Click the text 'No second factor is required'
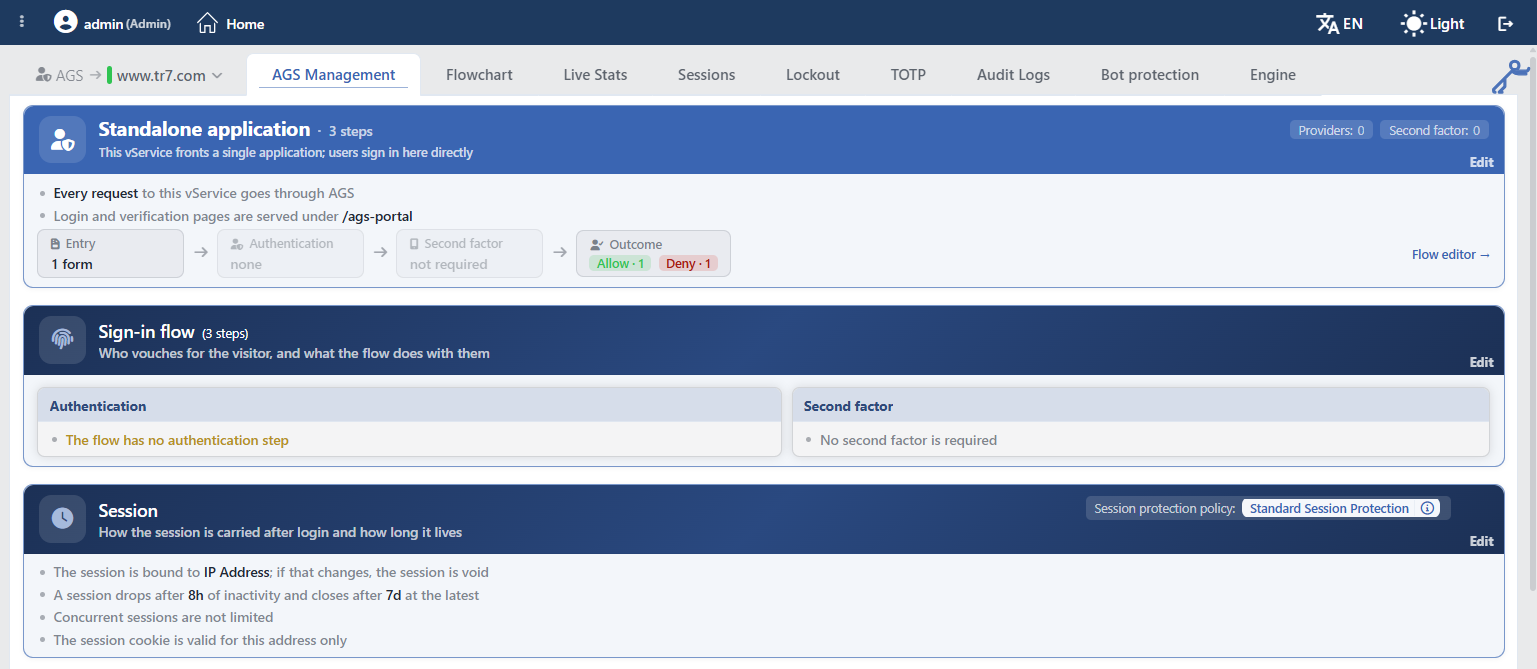Viewport: 1537px width, 669px height. tap(908, 440)
